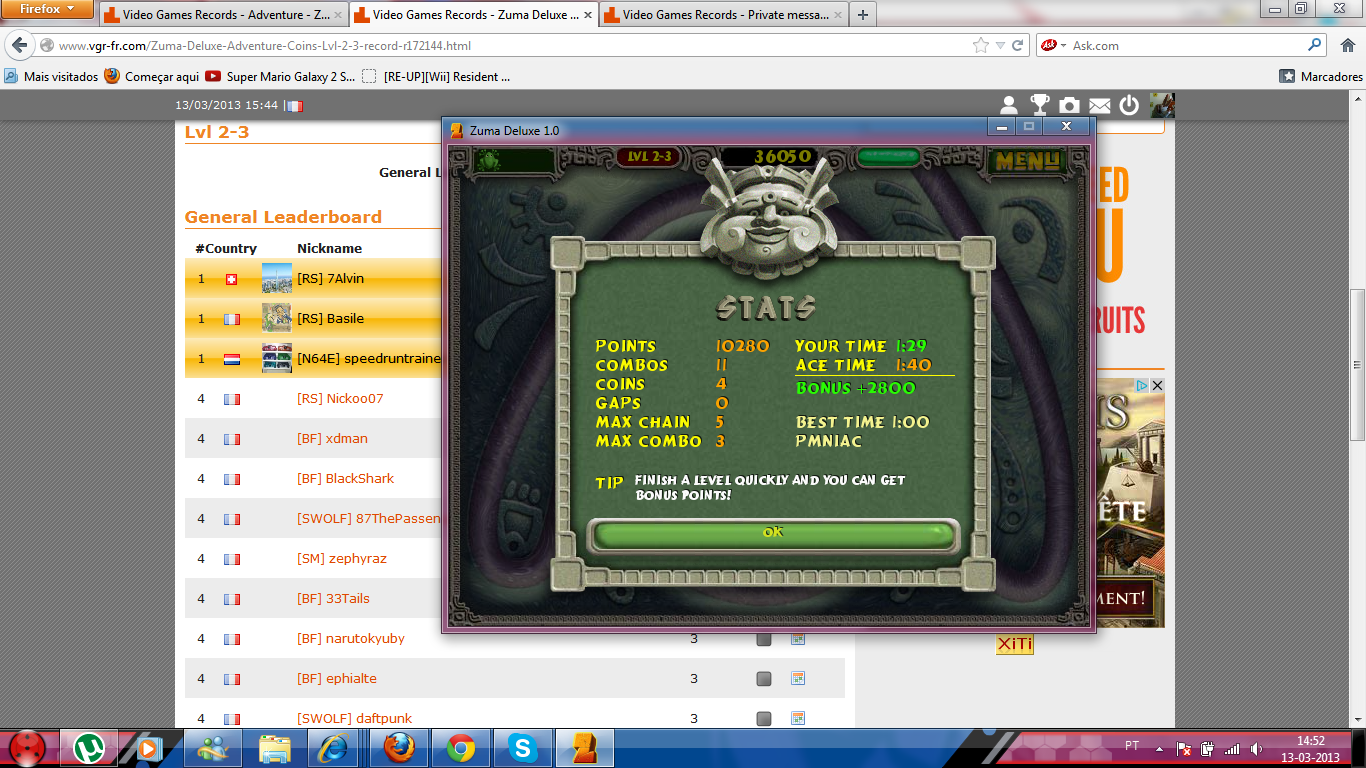Click the power logout icon

click(1129, 105)
